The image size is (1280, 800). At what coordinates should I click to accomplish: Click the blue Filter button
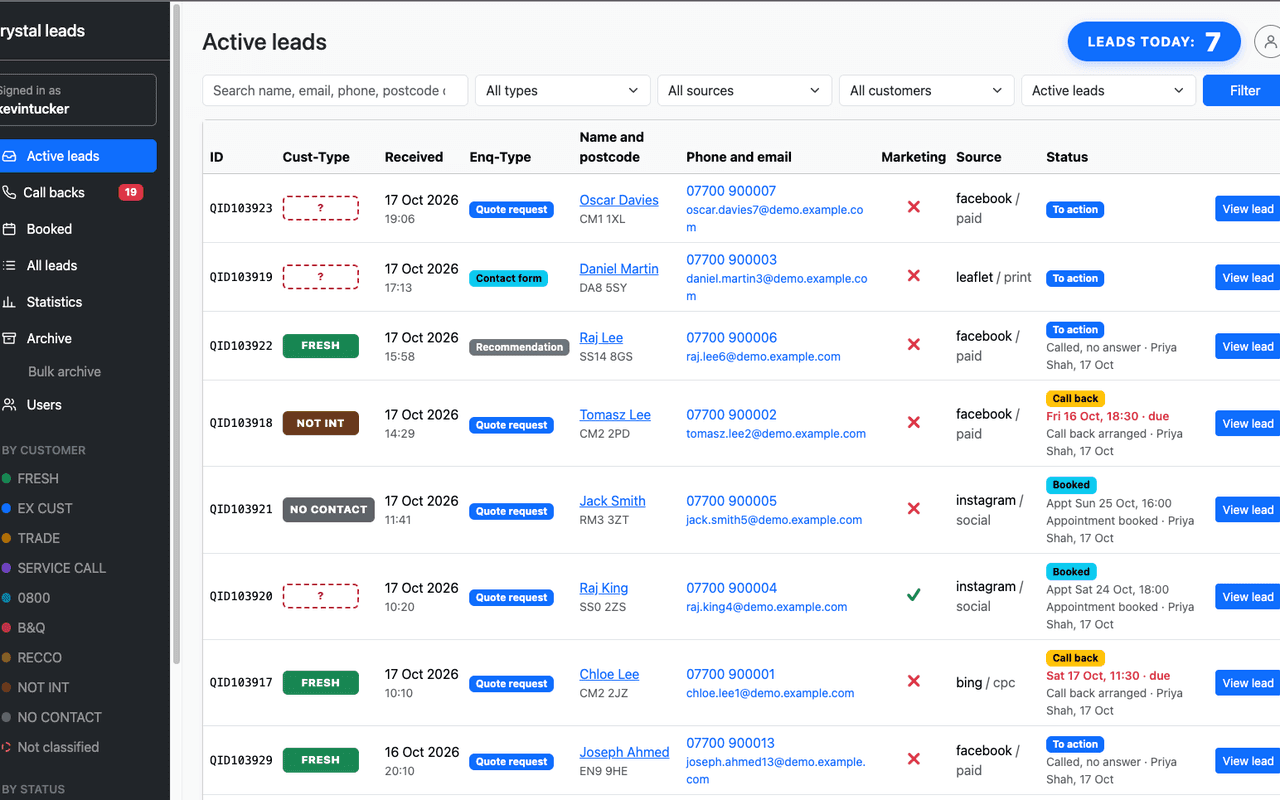(x=1242, y=90)
